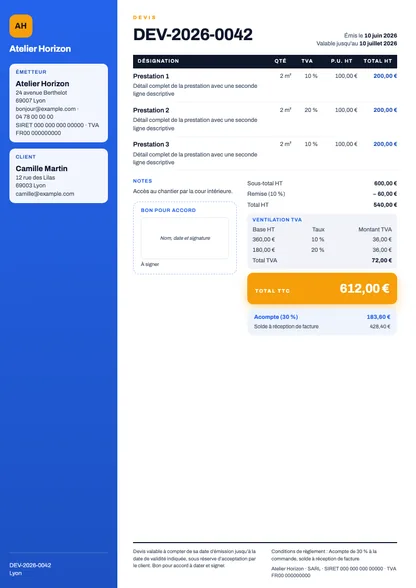Click the Ventilation TVA section heading
Screen dimensions: 416x588
(277, 220)
